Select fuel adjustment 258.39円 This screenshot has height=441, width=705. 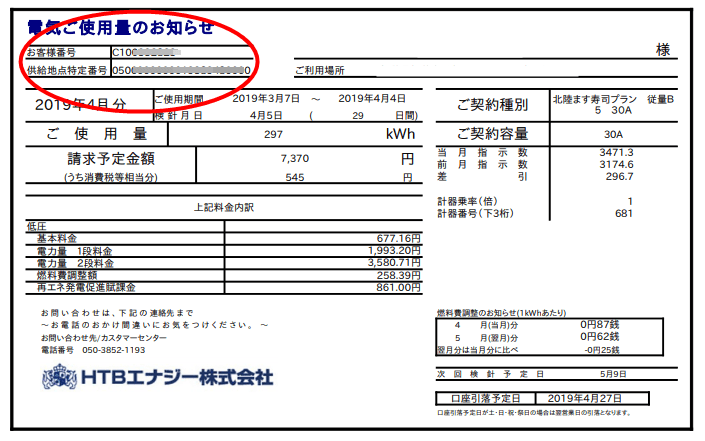click(x=398, y=275)
